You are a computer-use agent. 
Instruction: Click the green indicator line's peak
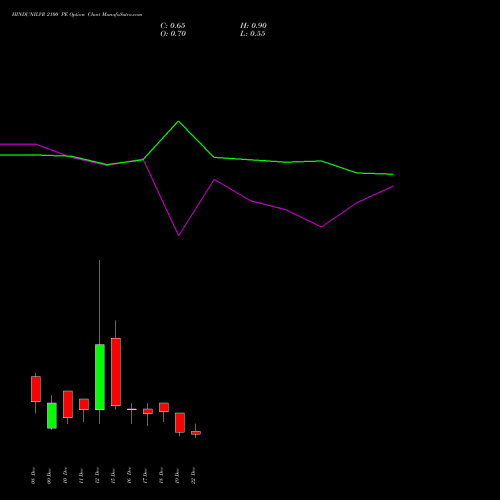pyautogui.click(x=178, y=121)
